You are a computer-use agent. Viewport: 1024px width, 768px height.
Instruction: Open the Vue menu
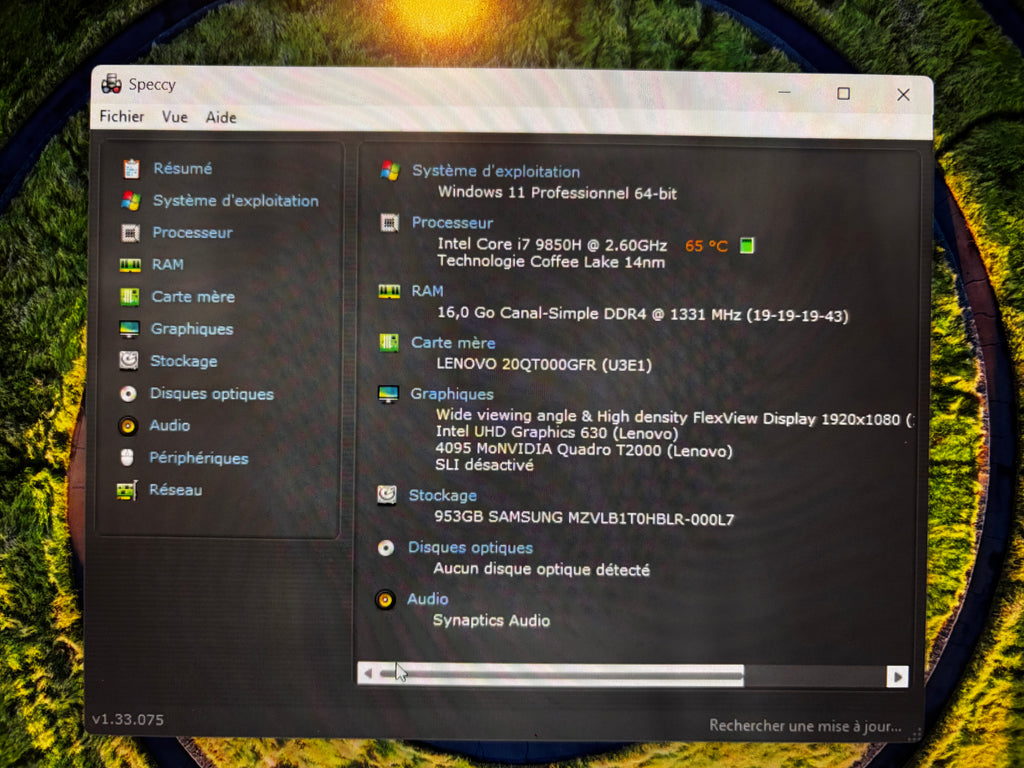click(174, 117)
